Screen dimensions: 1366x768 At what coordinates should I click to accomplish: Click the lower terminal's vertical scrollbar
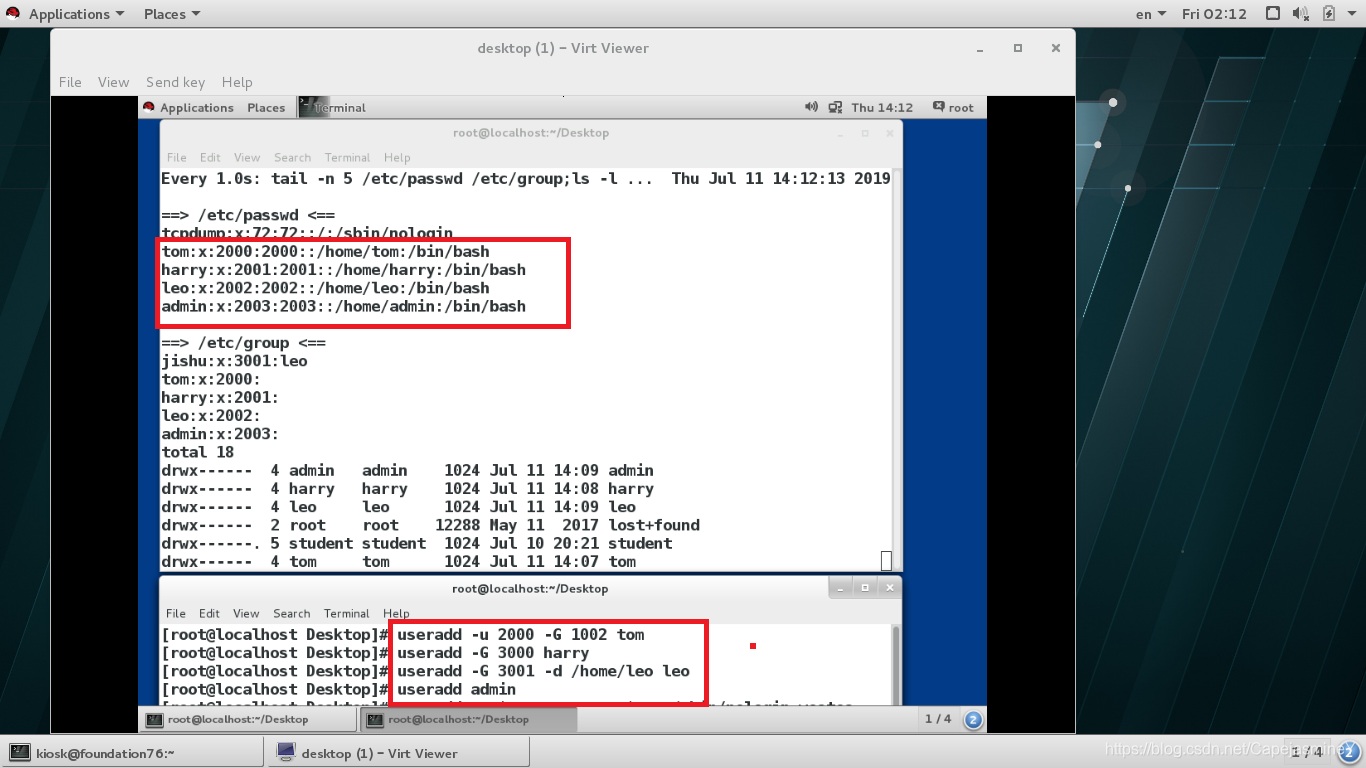(x=895, y=665)
